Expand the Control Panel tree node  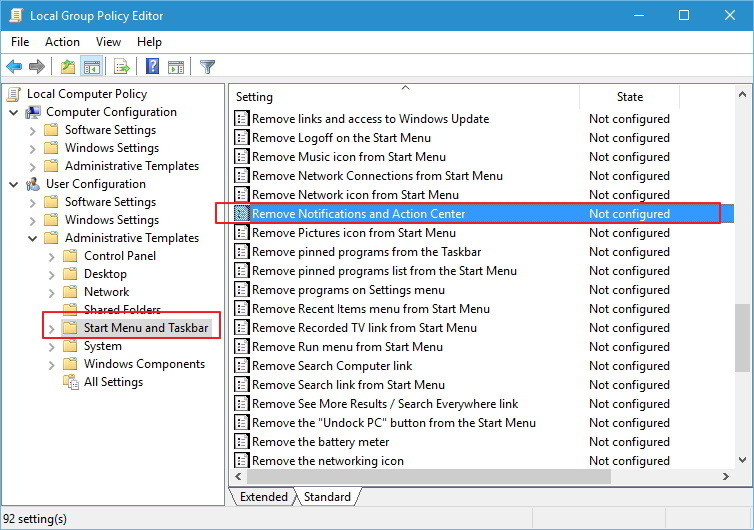(51, 257)
